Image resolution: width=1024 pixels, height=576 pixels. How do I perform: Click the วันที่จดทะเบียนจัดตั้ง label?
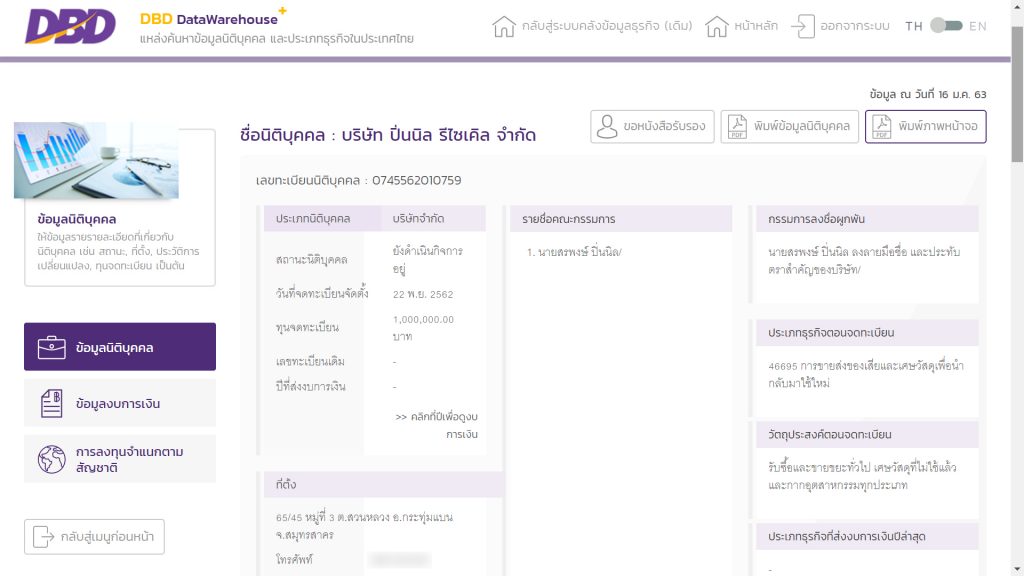tap(322, 294)
